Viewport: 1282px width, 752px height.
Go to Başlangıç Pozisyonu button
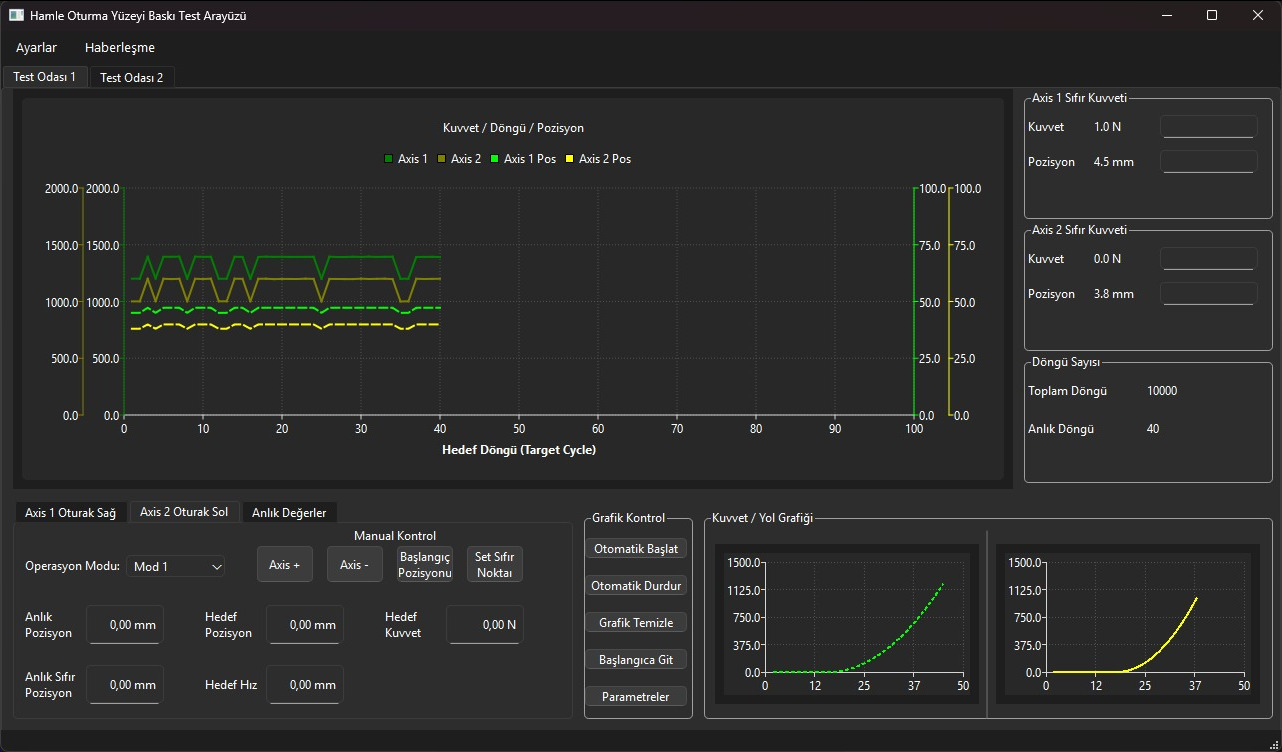click(425, 564)
